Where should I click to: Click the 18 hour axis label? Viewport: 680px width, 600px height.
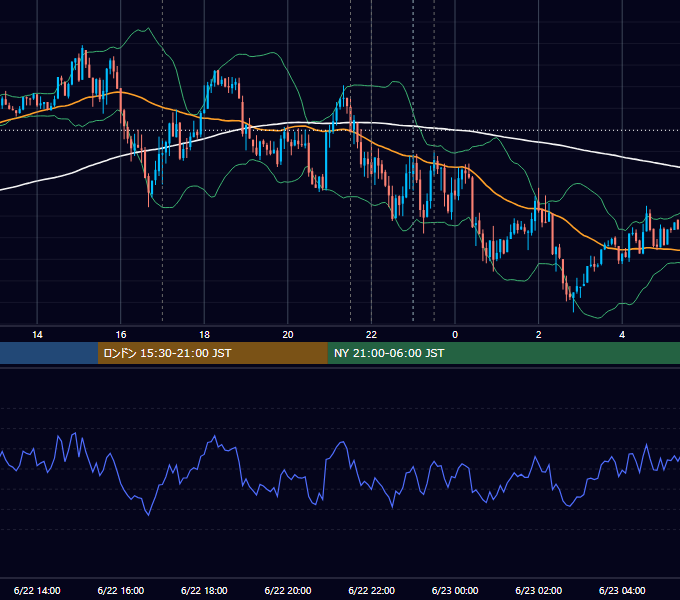[x=204, y=335]
